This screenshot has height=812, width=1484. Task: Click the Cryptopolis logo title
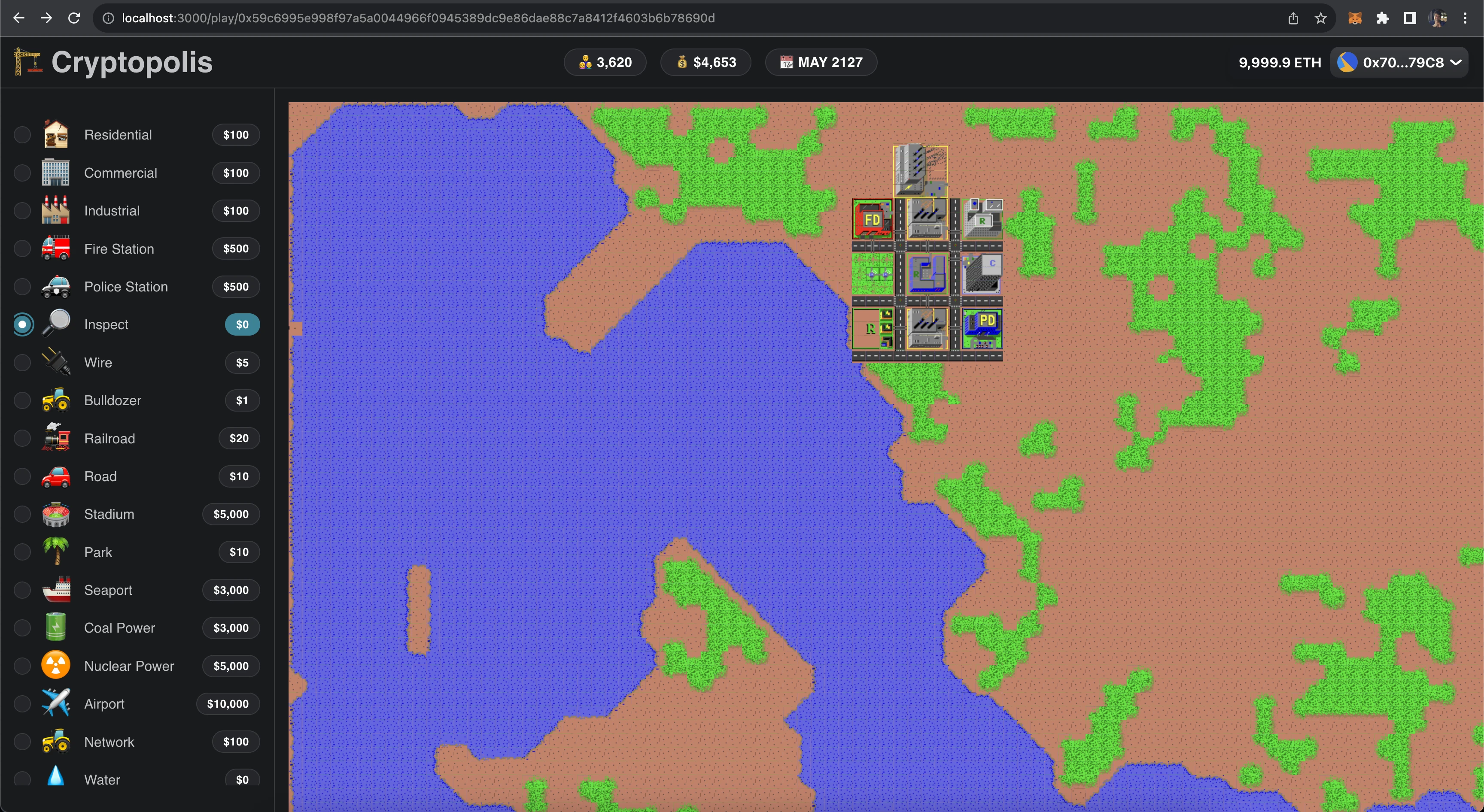click(x=131, y=62)
